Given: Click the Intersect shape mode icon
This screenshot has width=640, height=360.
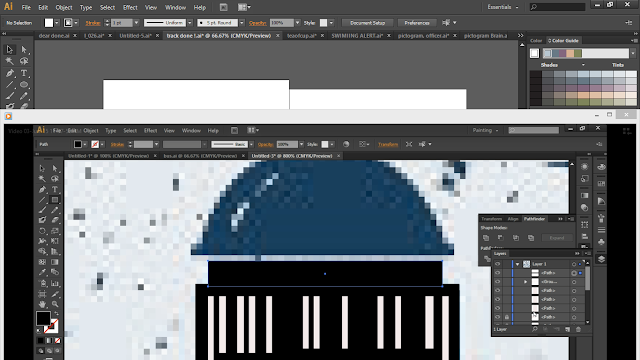Looking at the screenshot, I should [x=516, y=238].
